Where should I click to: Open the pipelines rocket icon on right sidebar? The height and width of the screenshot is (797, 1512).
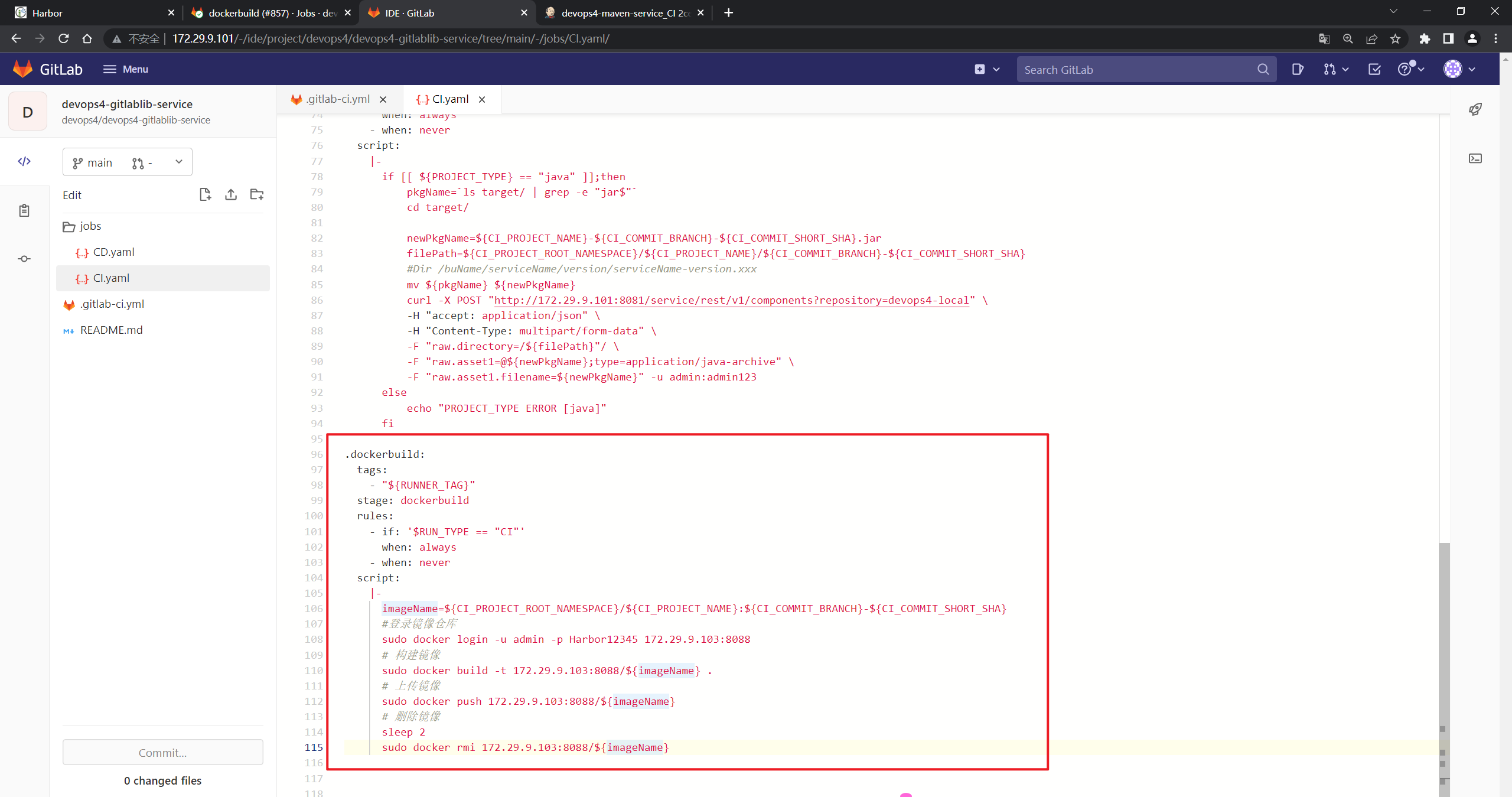click(x=1475, y=109)
